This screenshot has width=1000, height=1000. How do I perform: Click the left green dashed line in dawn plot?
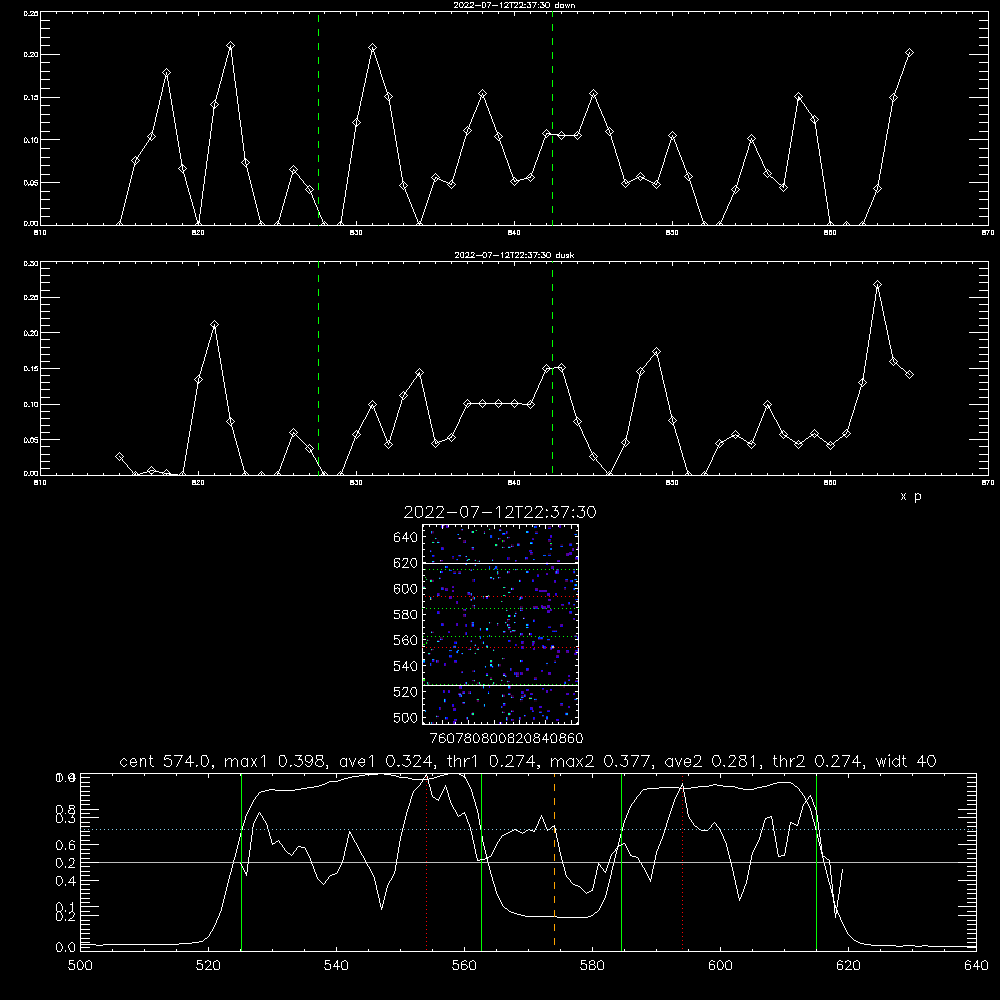[x=318, y=118]
